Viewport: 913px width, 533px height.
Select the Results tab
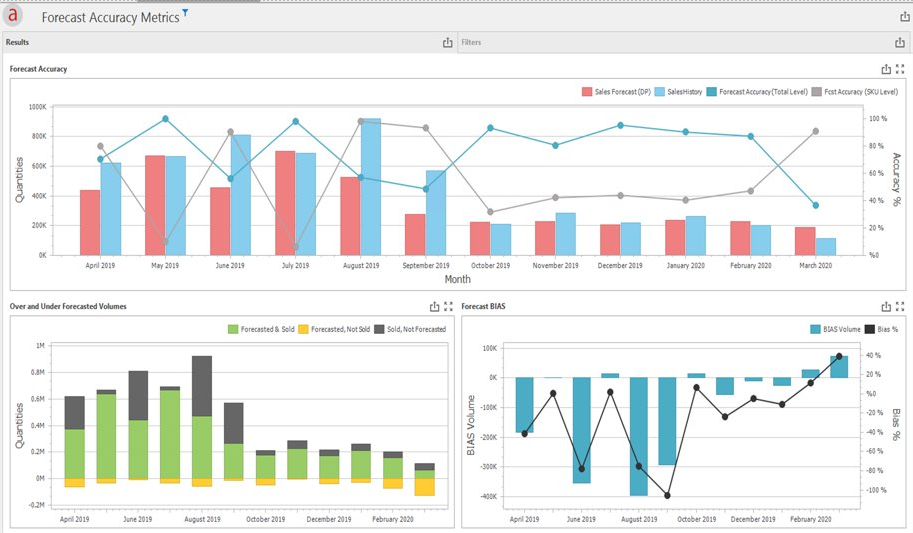[x=18, y=43]
